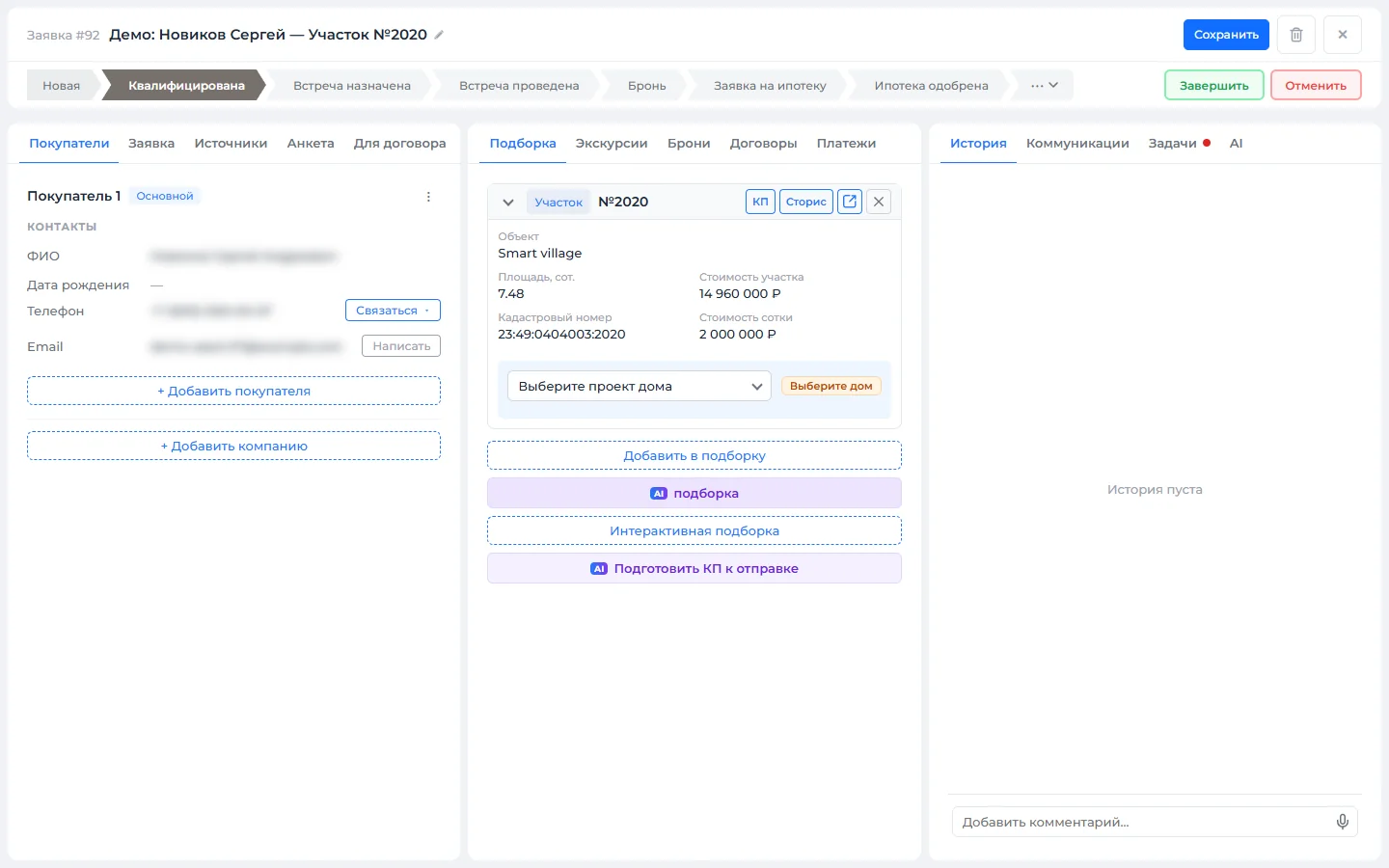Open the three-dot menu for Покупатель 1
Image resolution: width=1389 pixels, height=868 pixels.
[x=428, y=197]
